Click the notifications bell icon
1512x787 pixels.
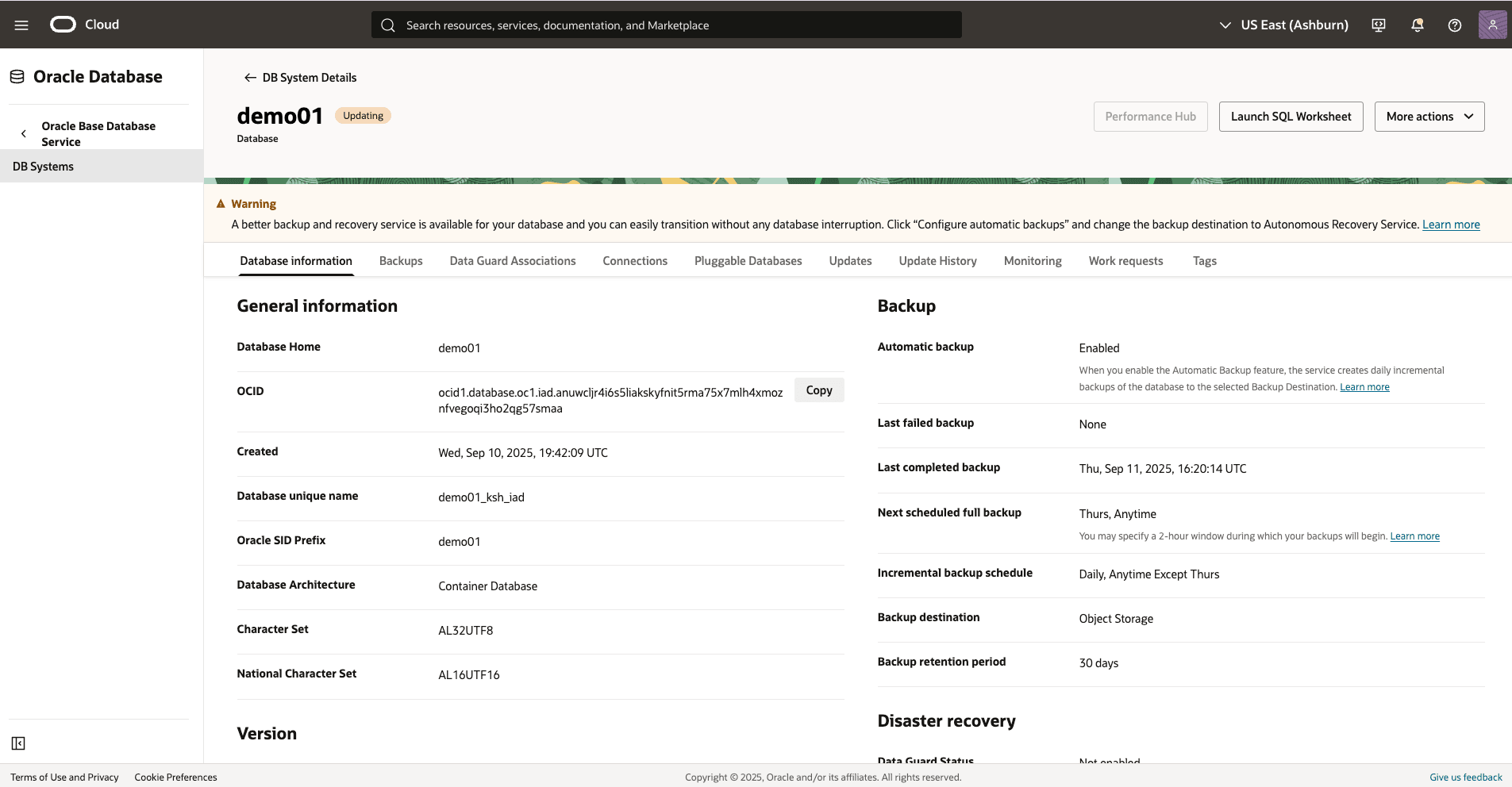click(1416, 25)
